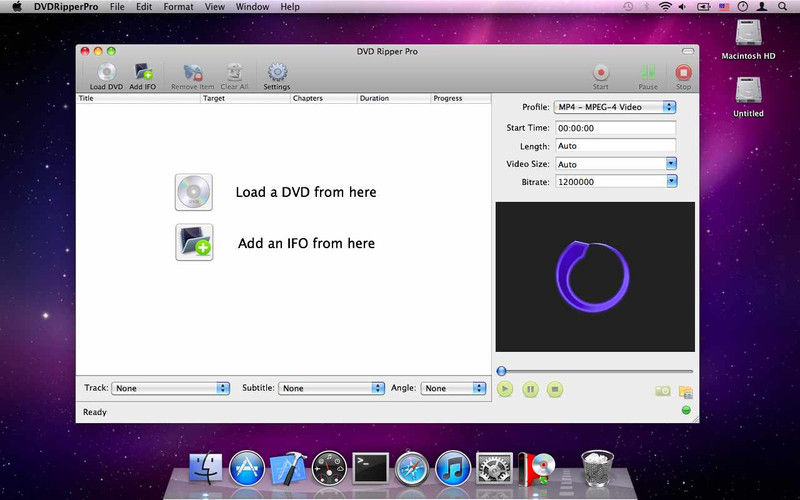The image size is (800, 500).
Task: Pause the preview playback
Action: click(530, 390)
